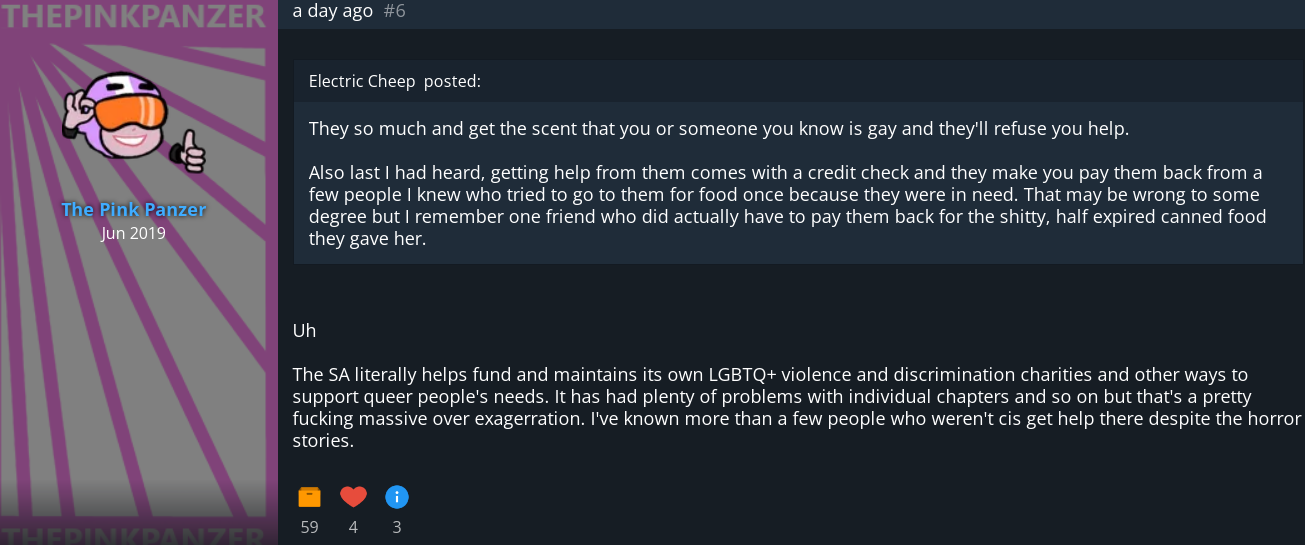Image resolution: width=1305 pixels, height=545 pixels.
Task: Visit The Pink Panzer's profile link
Action: 133,209
